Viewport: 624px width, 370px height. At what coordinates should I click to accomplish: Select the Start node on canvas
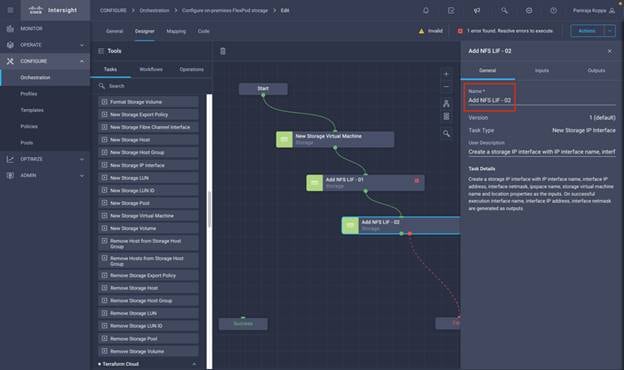(x=263, y=89)
